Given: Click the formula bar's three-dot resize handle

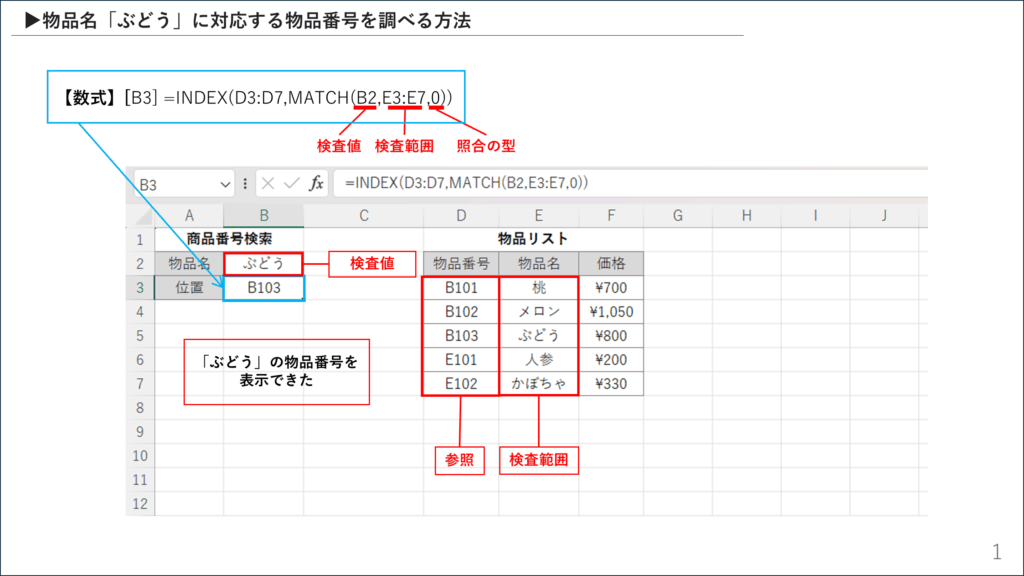Looking at the screenshot, I should click(x=245, y=184).
